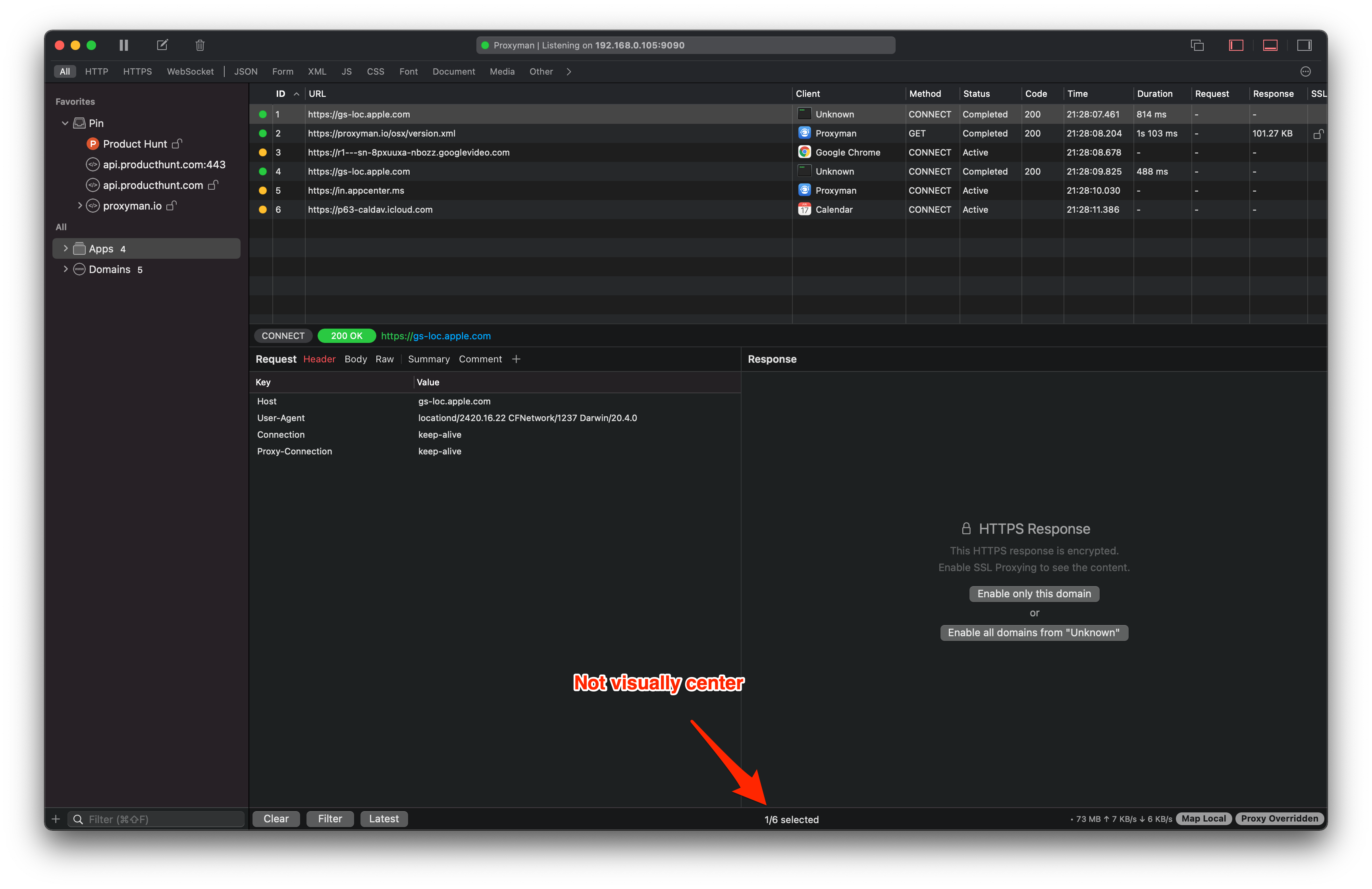The width and height of the screenshot is (1372, 889).
Task: Click Enable only this domain
Action: click(1034, 593)
